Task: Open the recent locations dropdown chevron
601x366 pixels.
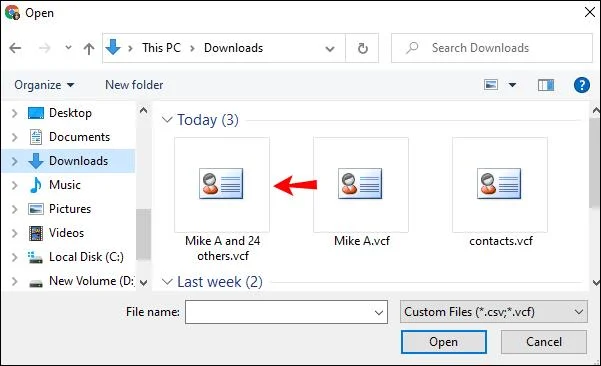Action: tap(68, 48)
